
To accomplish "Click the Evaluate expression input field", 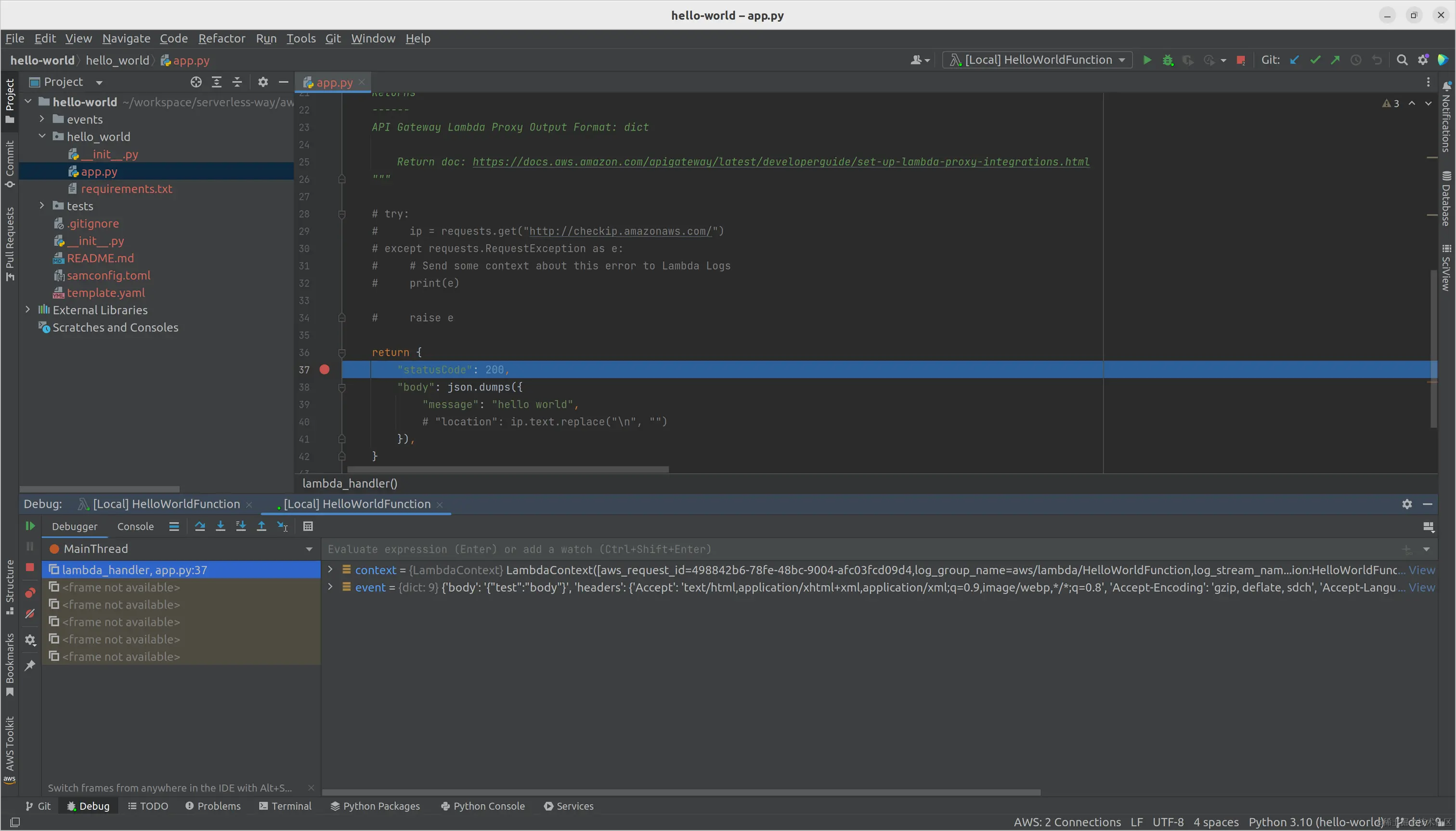I will point(799,549).
